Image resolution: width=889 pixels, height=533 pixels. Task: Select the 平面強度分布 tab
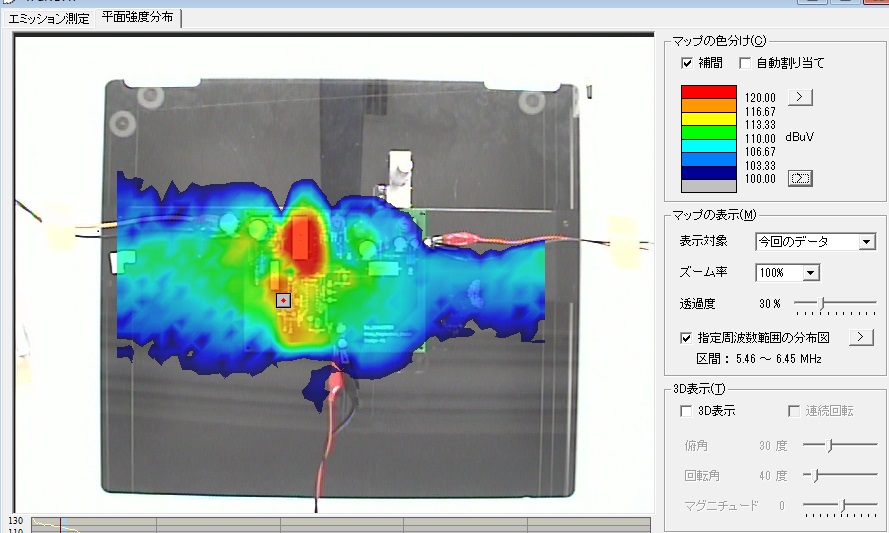click(x=138, y=18)
